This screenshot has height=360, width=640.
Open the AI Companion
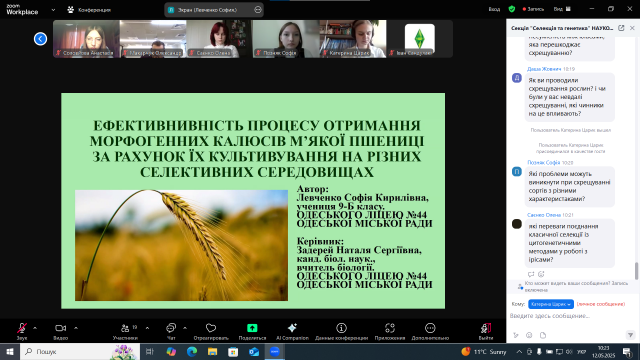click(x=292, y=331)
